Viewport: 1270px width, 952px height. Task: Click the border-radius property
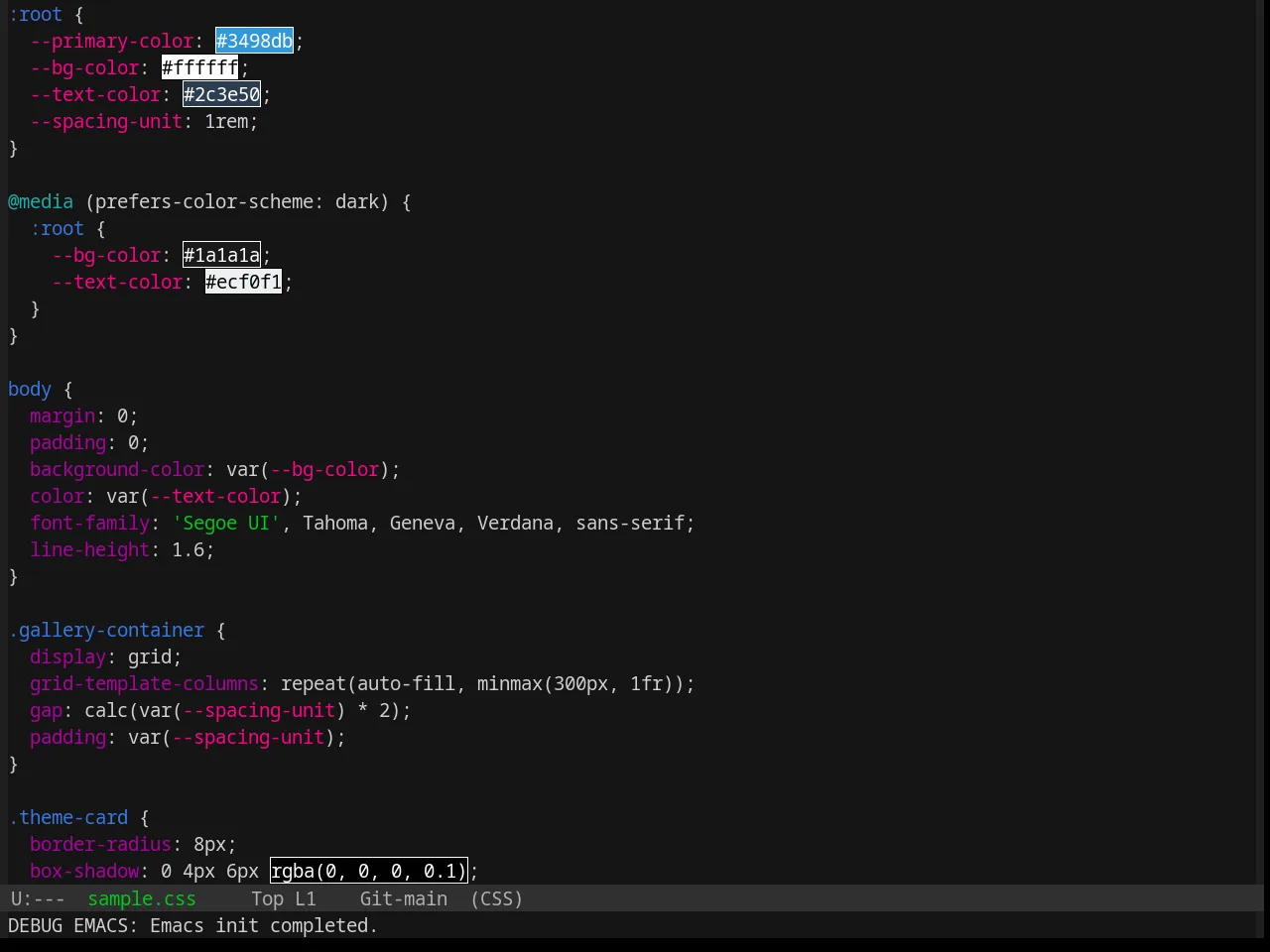101,844
